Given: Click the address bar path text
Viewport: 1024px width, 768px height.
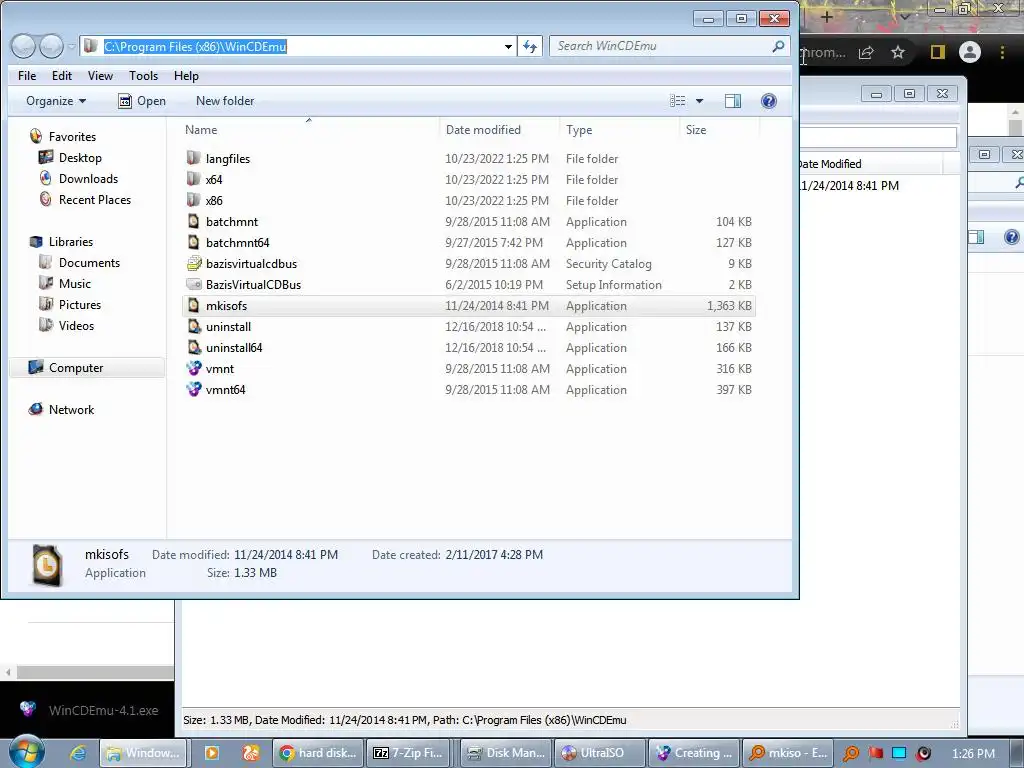Looking at the screenshot, I should 195,46.
